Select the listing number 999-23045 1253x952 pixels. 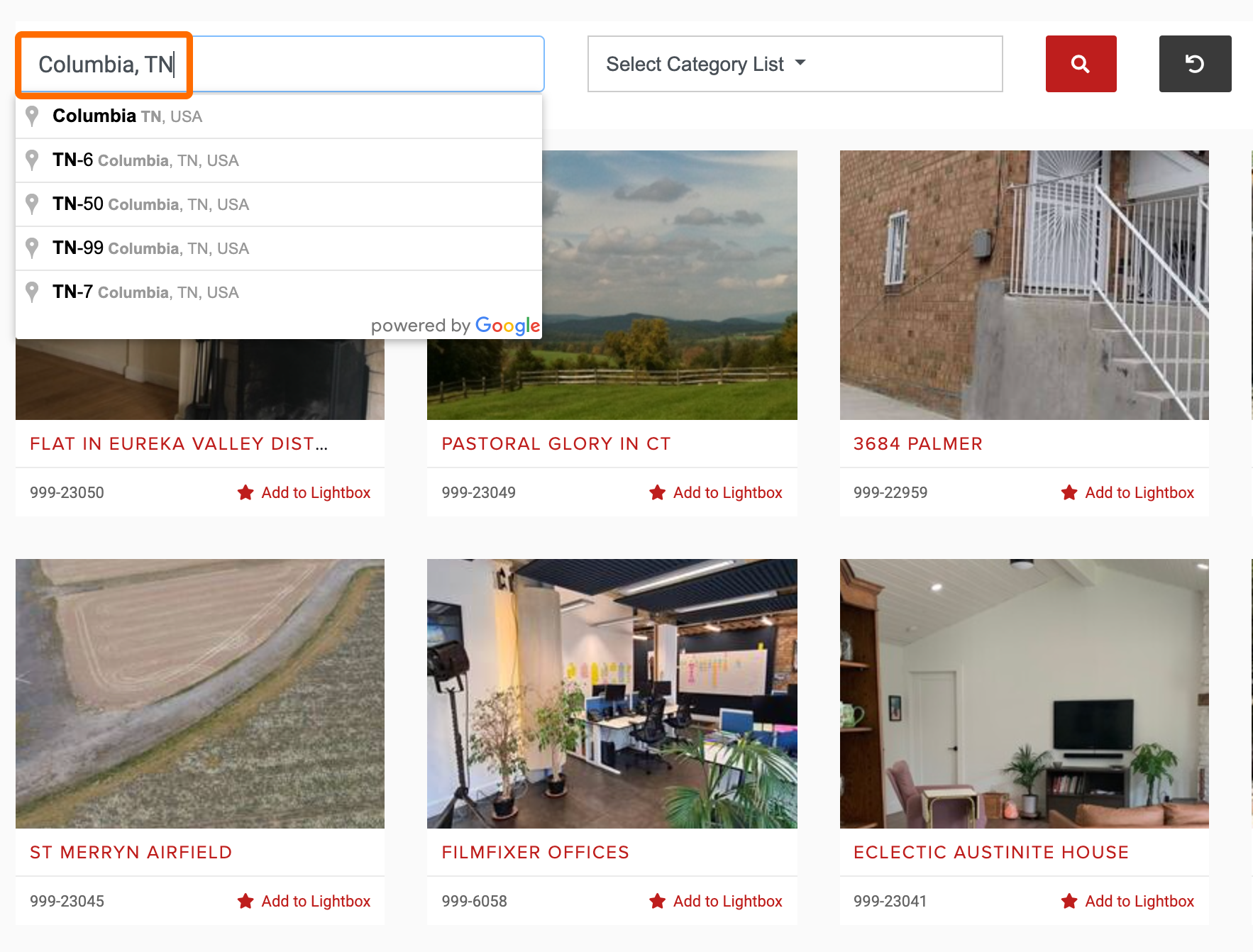click(67, 901)
